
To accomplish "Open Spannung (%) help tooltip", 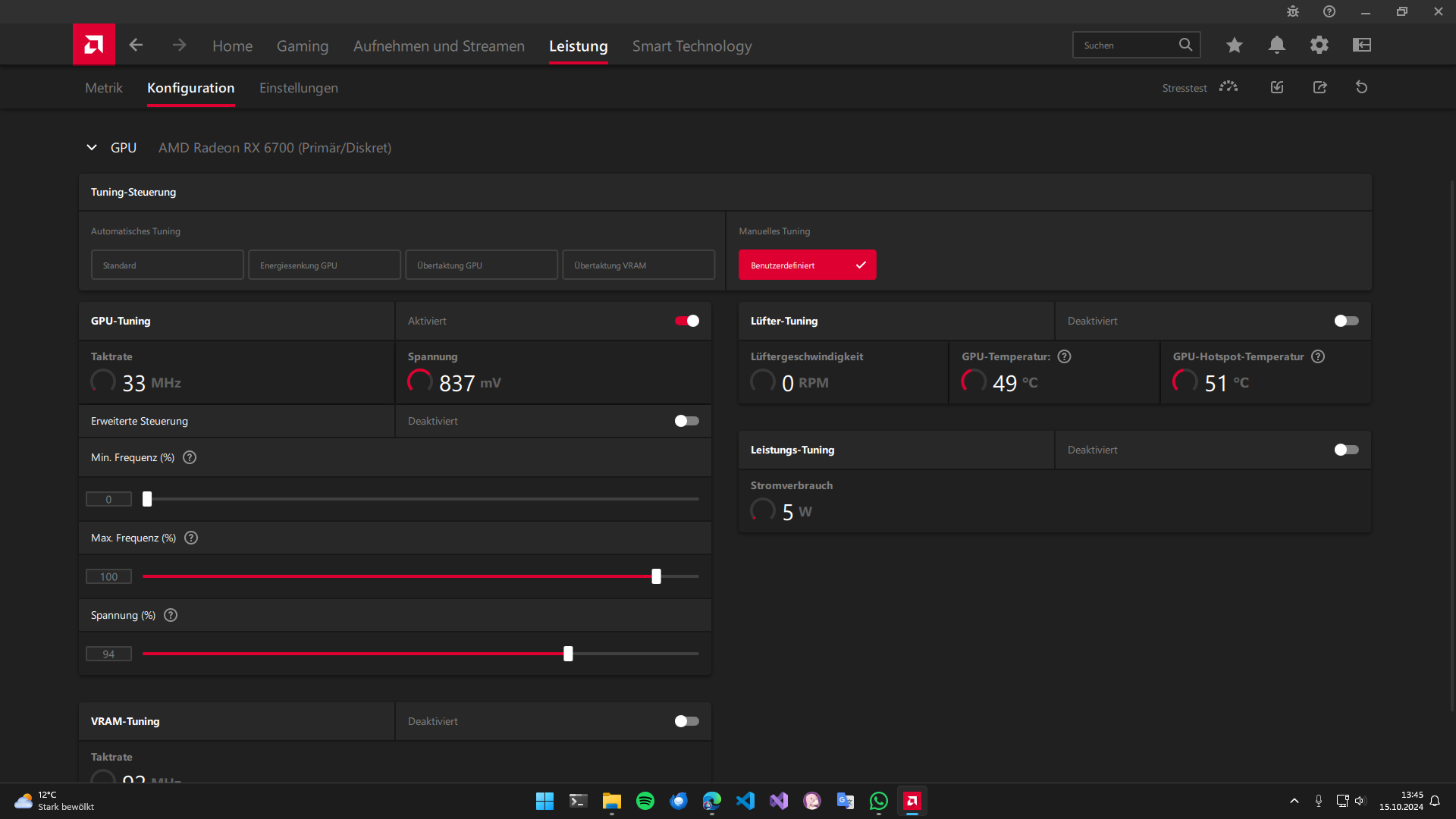I will (170, 615).
